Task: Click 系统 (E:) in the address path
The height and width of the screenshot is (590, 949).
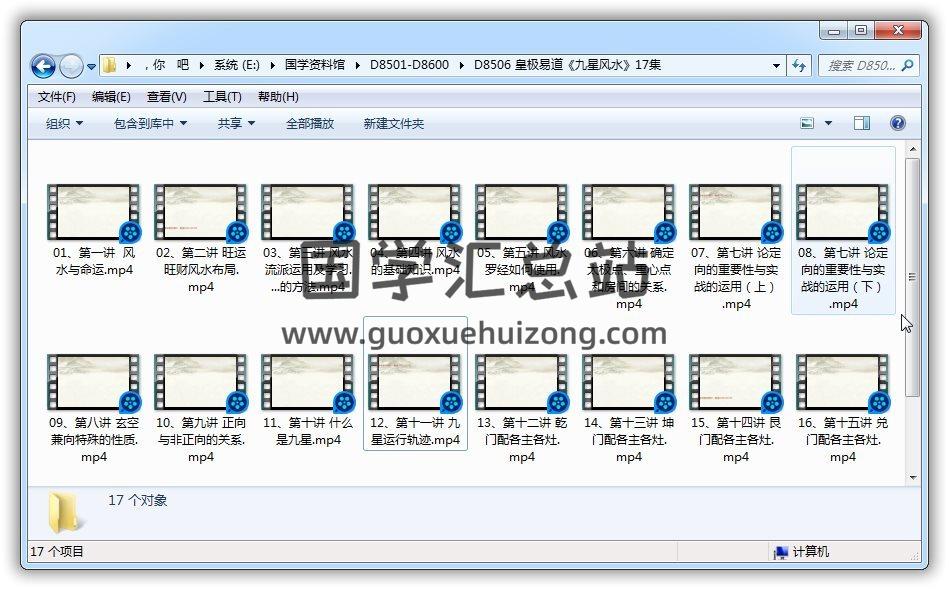Action: coord(237,65)
